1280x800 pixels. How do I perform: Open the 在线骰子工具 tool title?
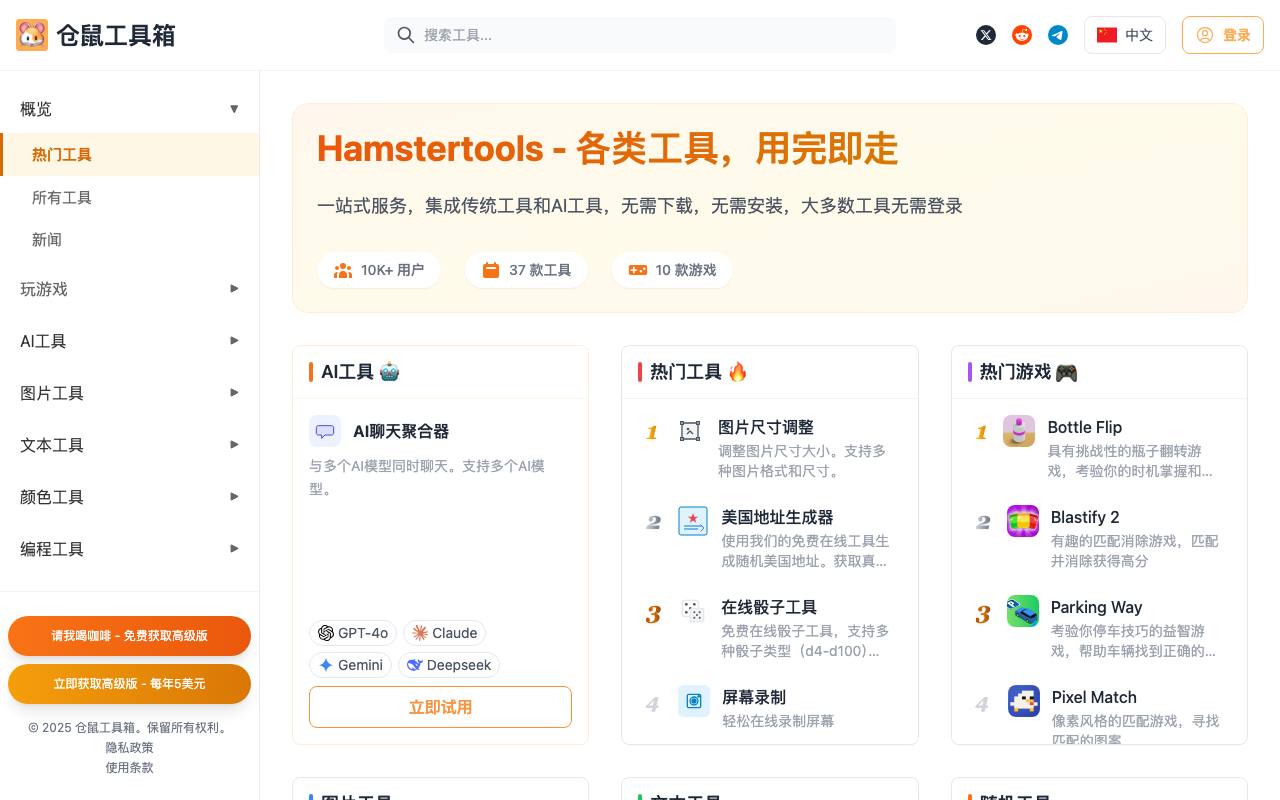[769, 607]
